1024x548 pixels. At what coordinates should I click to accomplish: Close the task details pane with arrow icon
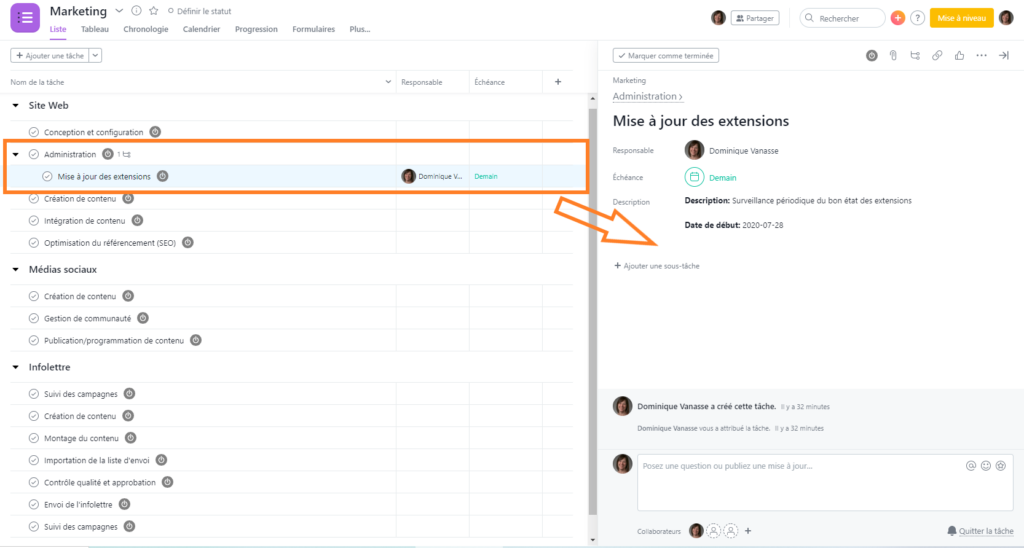pyautogui.click(x=1004, y=56)
